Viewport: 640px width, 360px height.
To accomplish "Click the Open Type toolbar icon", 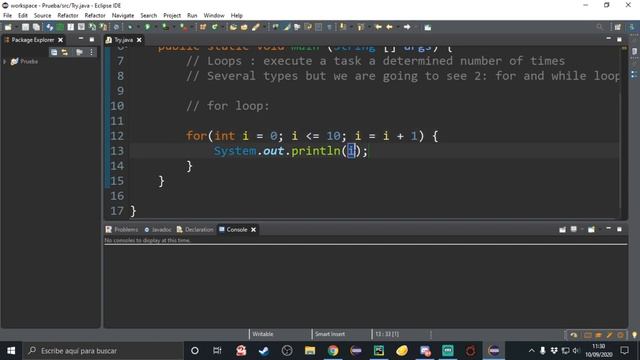I will (233, 27).
